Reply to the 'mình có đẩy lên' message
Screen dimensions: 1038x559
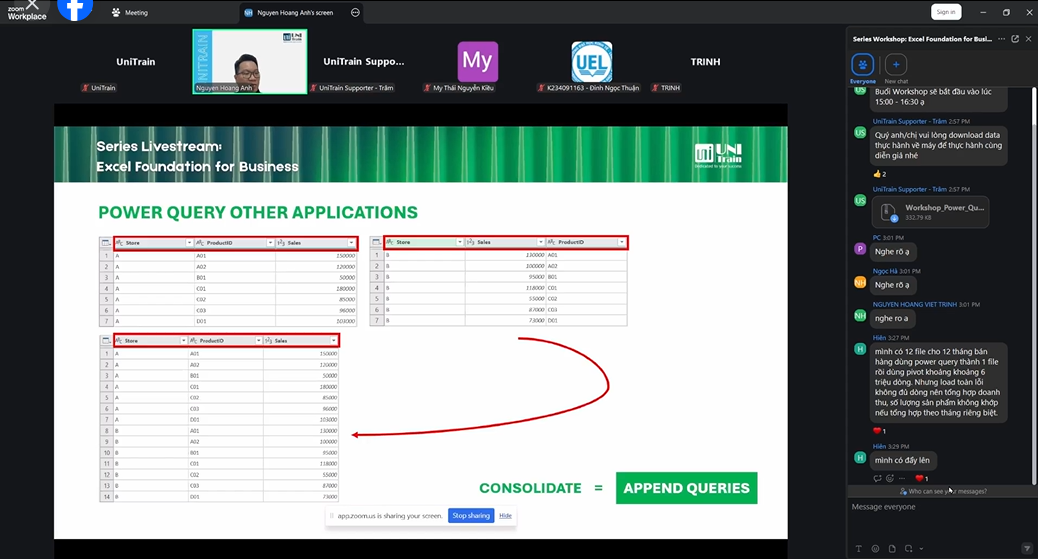(x=877, y=478)
